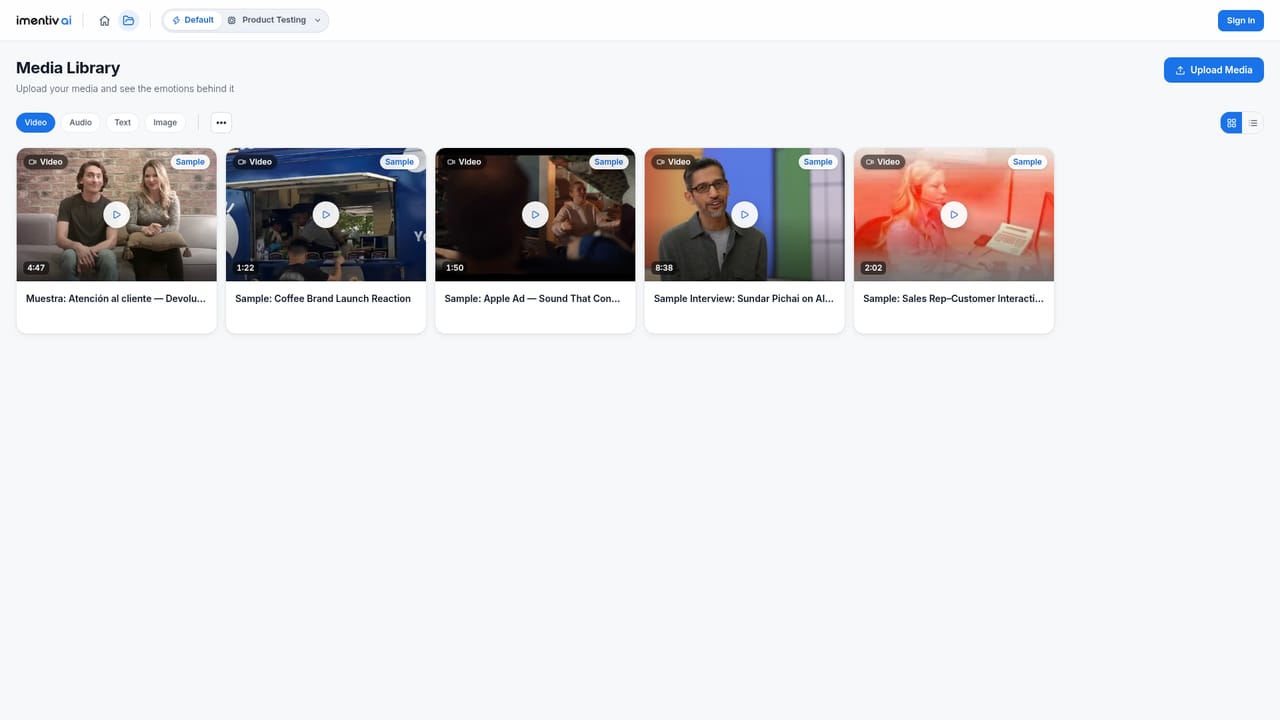This screenshot has height=720, width=1280.
Task: Click the Media Library heading
Action: (68, 68)
